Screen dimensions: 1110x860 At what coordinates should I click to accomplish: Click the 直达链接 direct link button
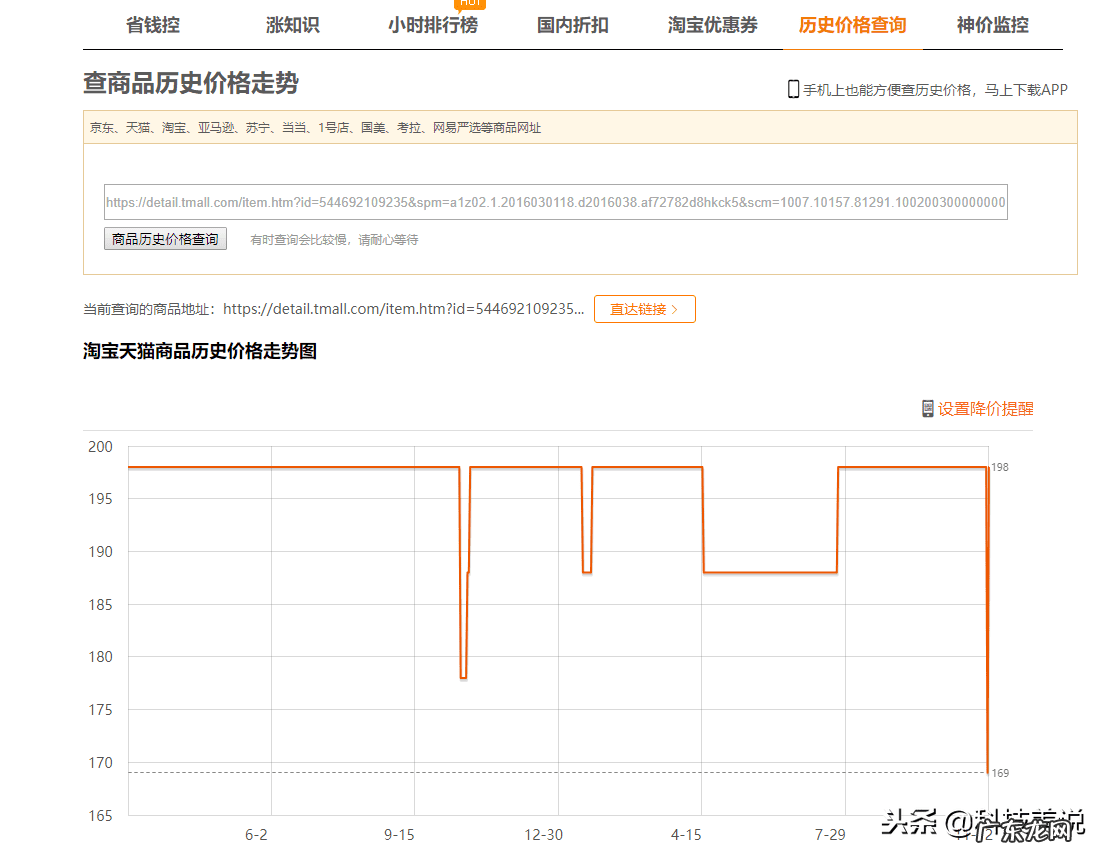tap(644, 309)
